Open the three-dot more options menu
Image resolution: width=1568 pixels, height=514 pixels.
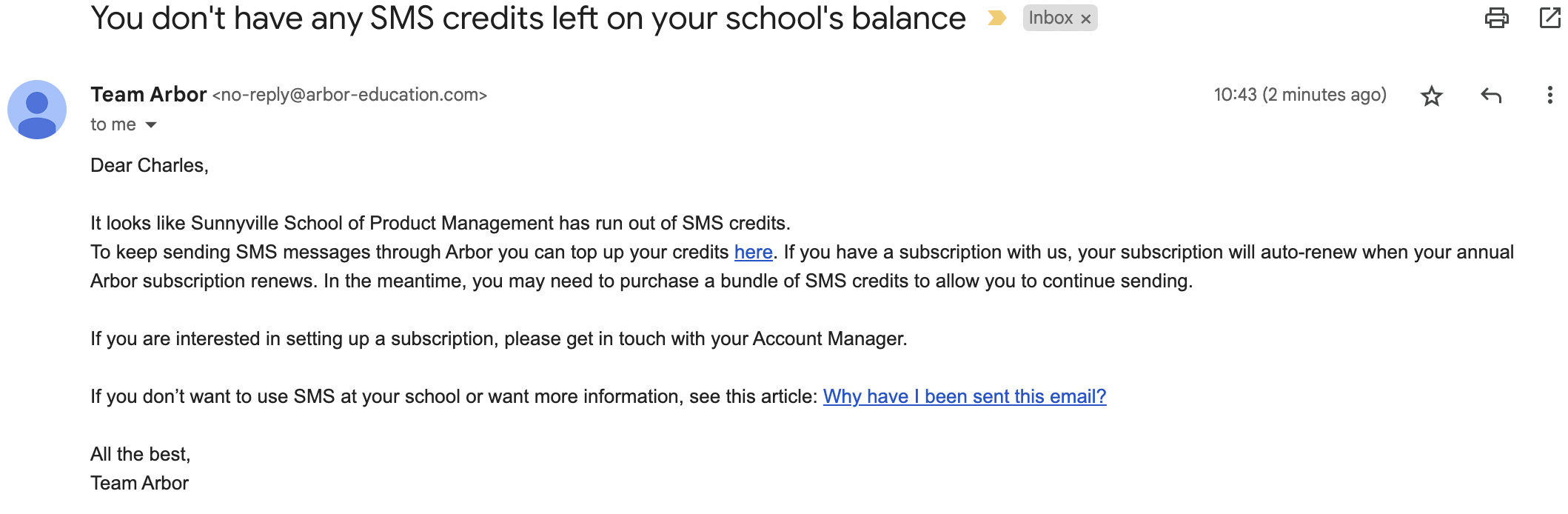tap(1549, 96)
